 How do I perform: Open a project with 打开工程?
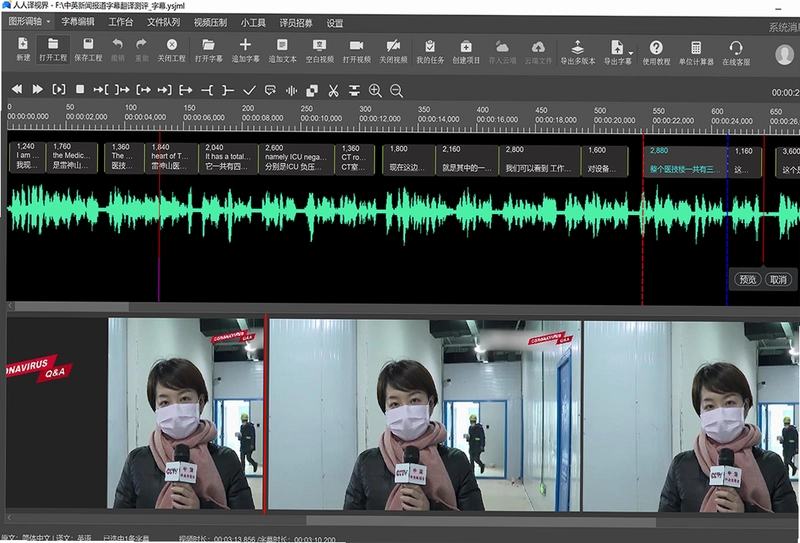53,50
